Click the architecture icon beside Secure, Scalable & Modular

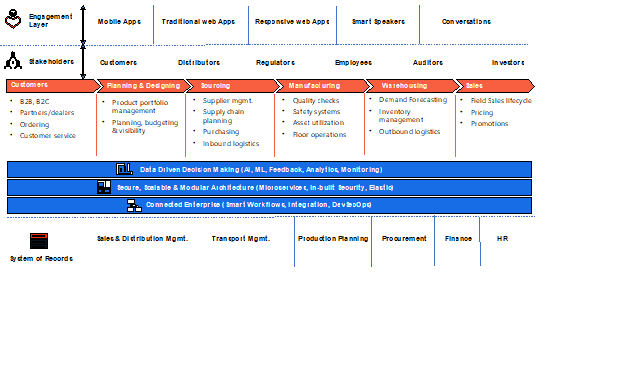104,187
